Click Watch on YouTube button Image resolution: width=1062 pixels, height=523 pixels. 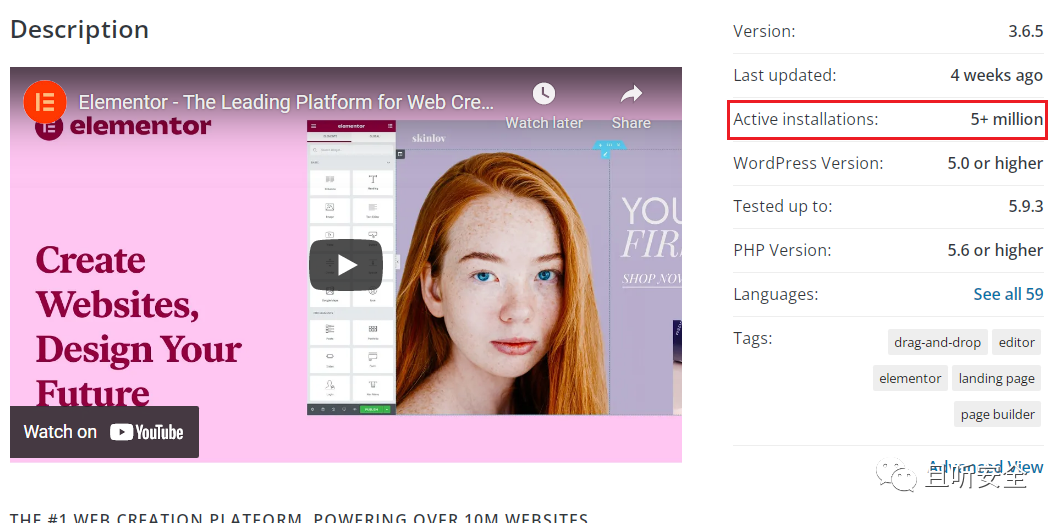click(x=104, y=432)
